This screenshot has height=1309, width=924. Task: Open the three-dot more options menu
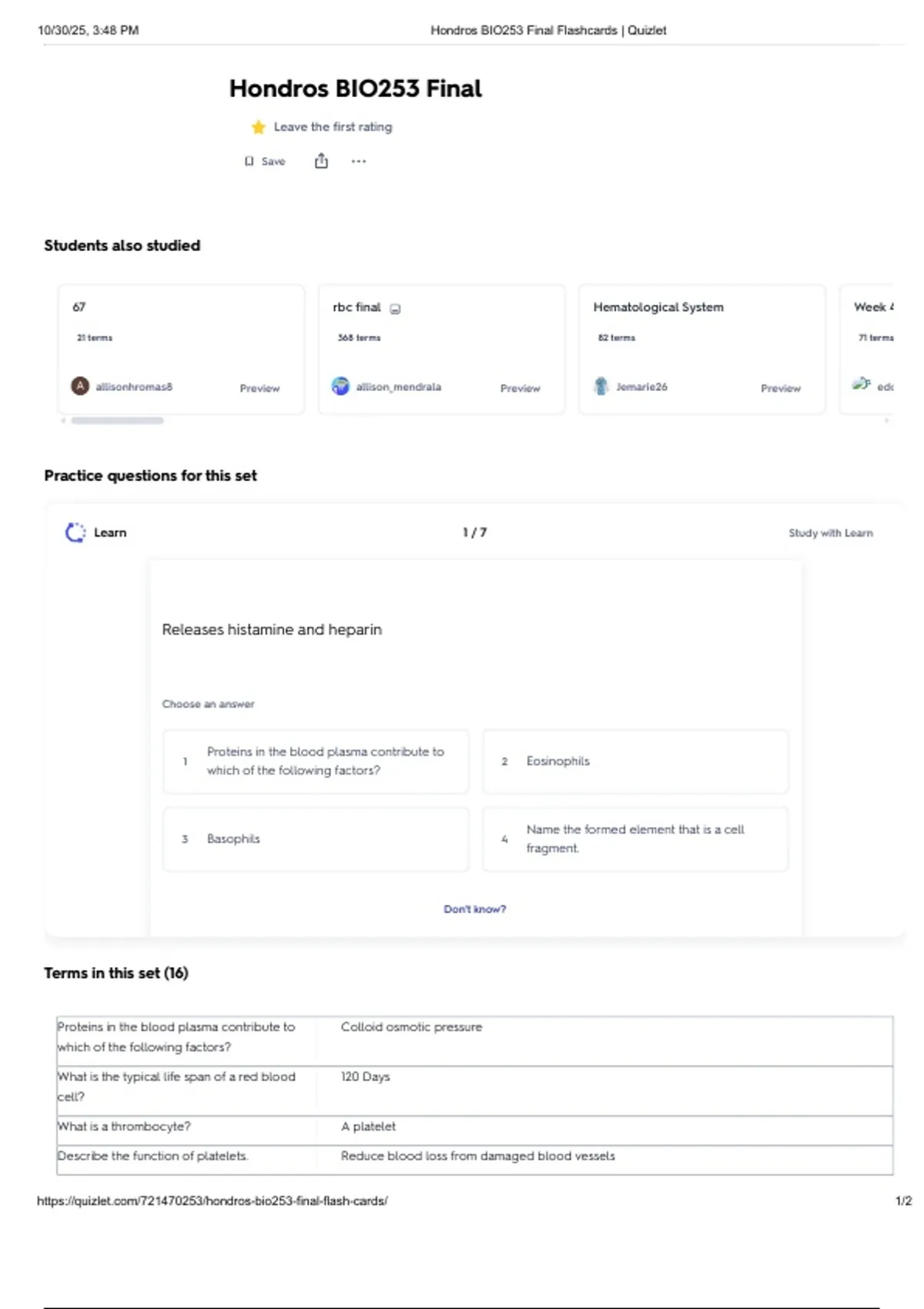359,161
